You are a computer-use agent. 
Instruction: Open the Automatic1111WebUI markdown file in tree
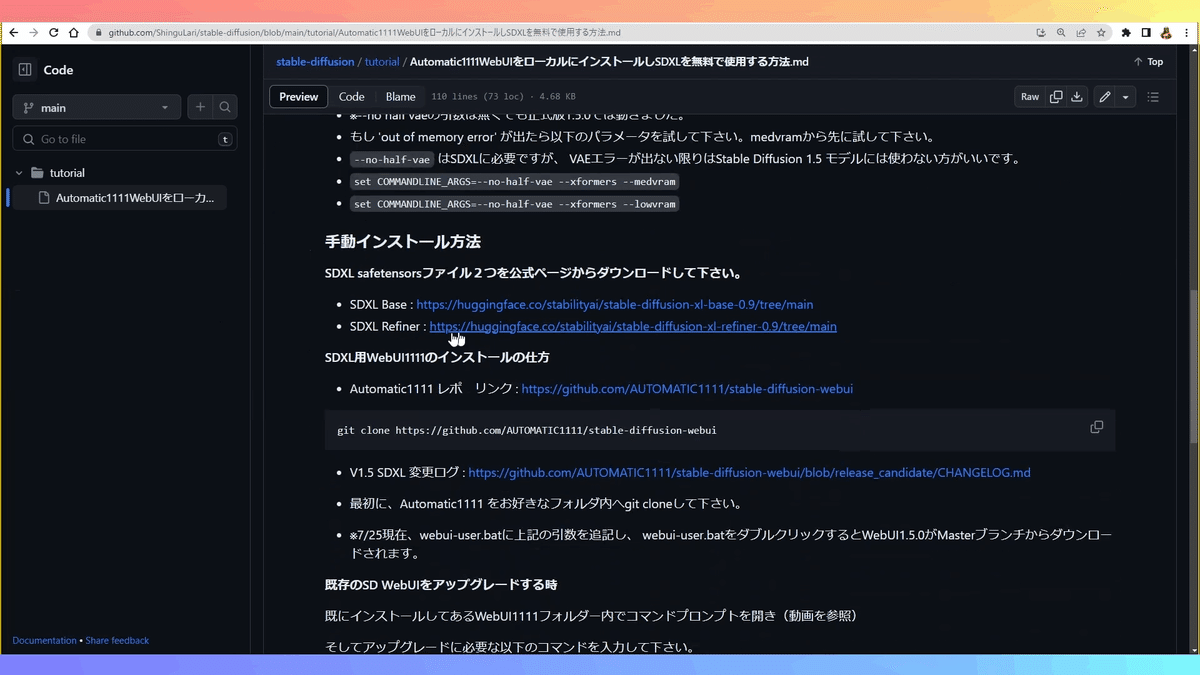[134, 198]
